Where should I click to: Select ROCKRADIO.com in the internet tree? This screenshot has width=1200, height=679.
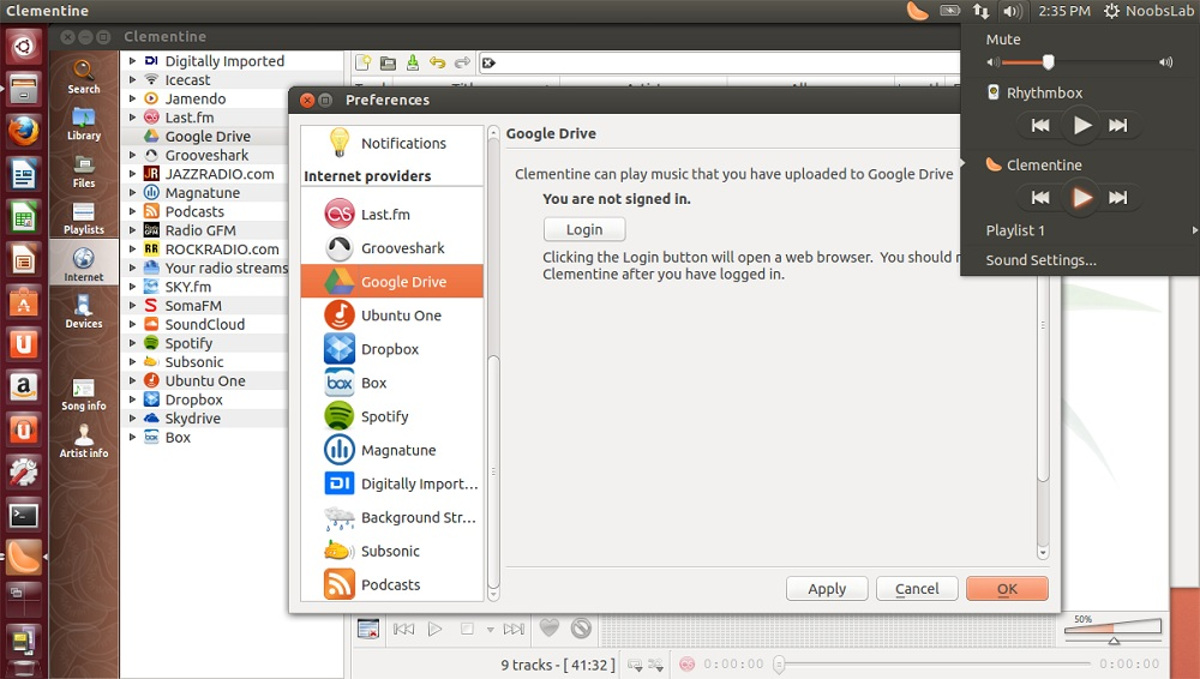(221, 249)
